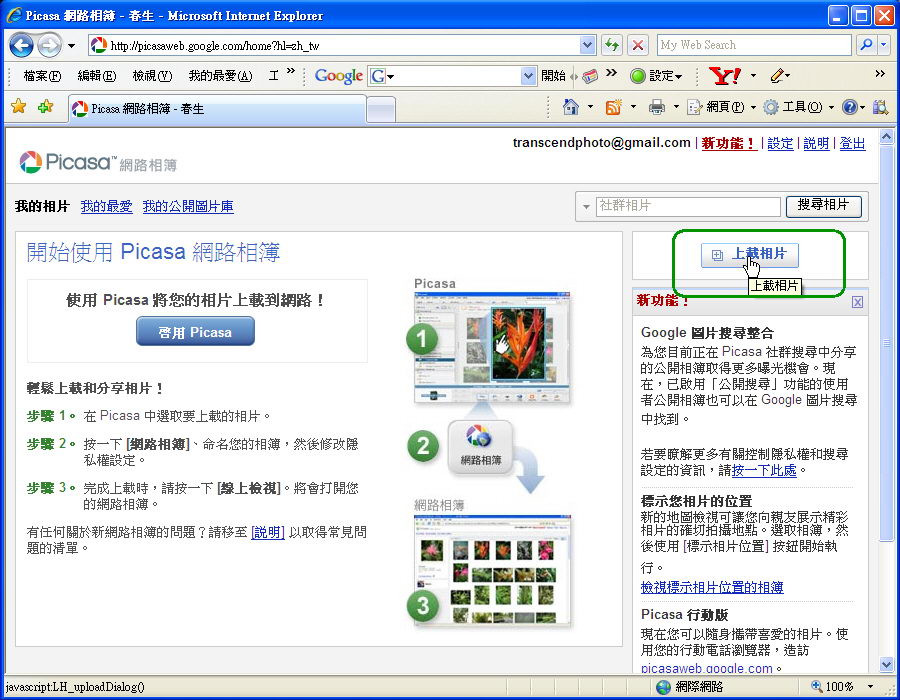Open the 編輯(E) menu
Image resolution: width=900 pixels, height=700 pixels.
pos(96,76)
